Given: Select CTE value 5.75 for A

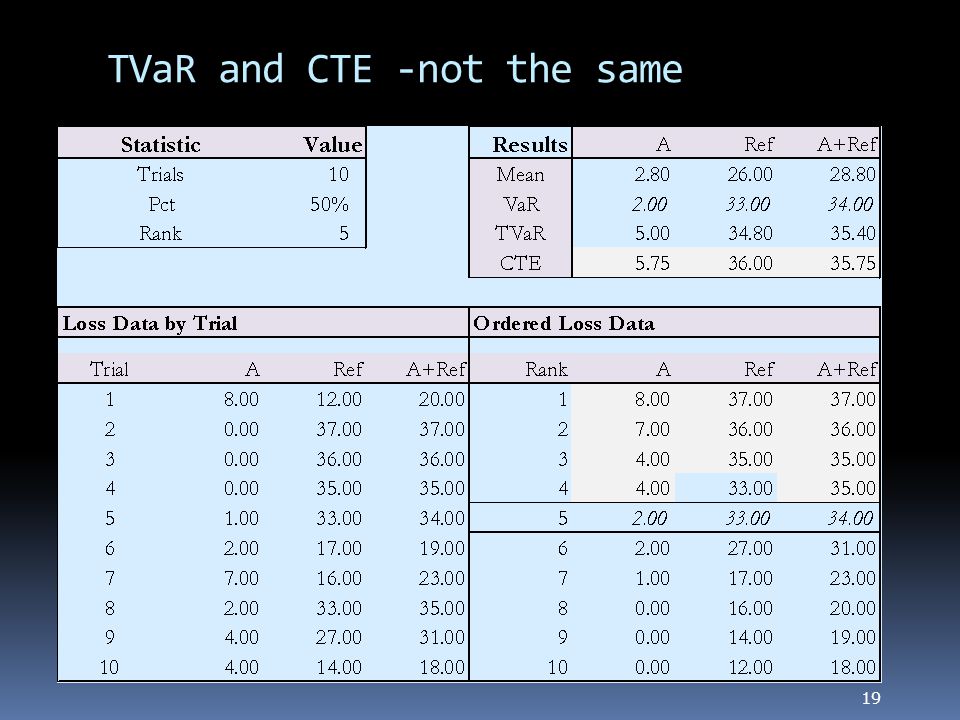Looking at the screenshot, I should (x=652, y=263).
